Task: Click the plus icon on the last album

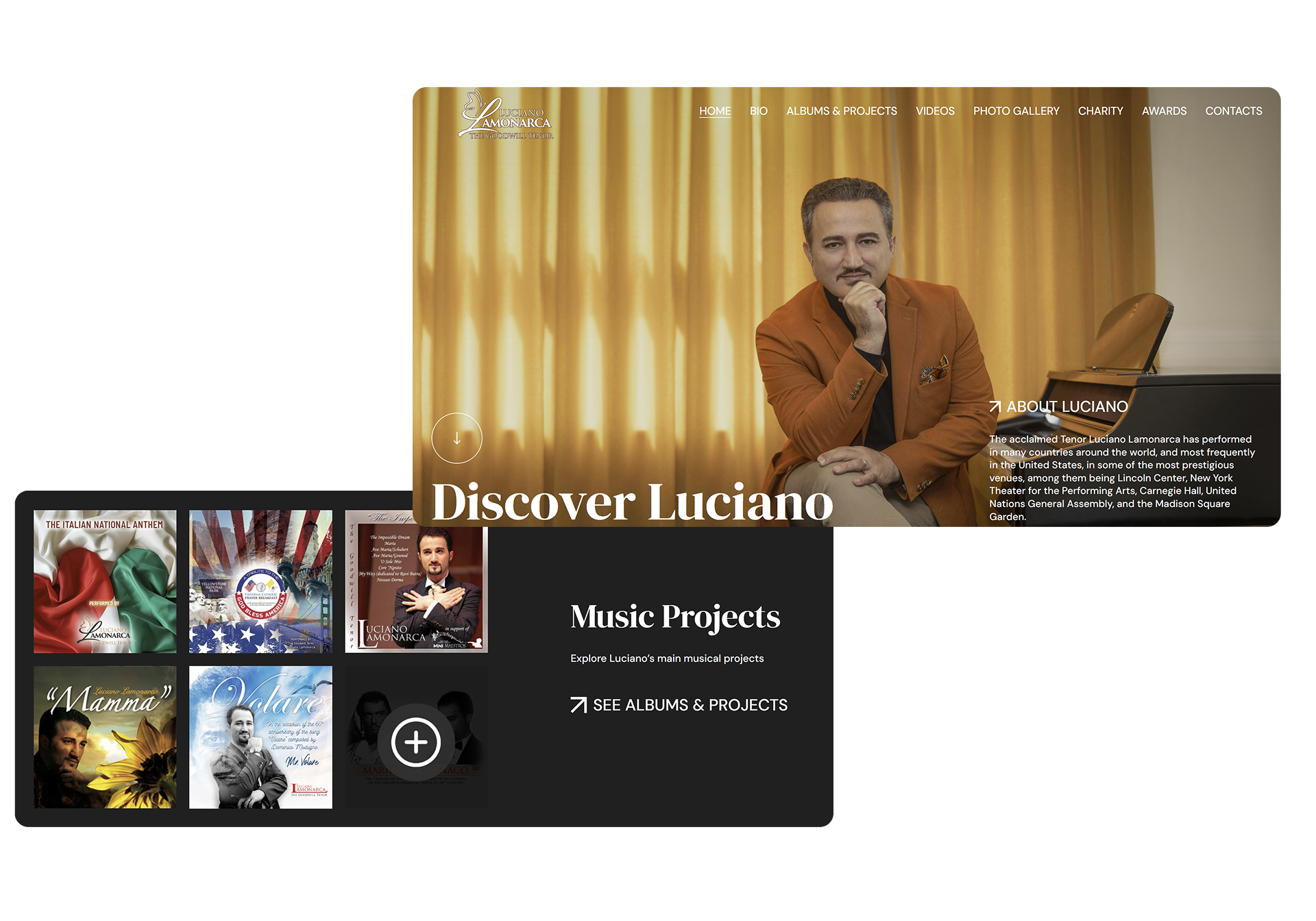Action: (x=415, y=742)
